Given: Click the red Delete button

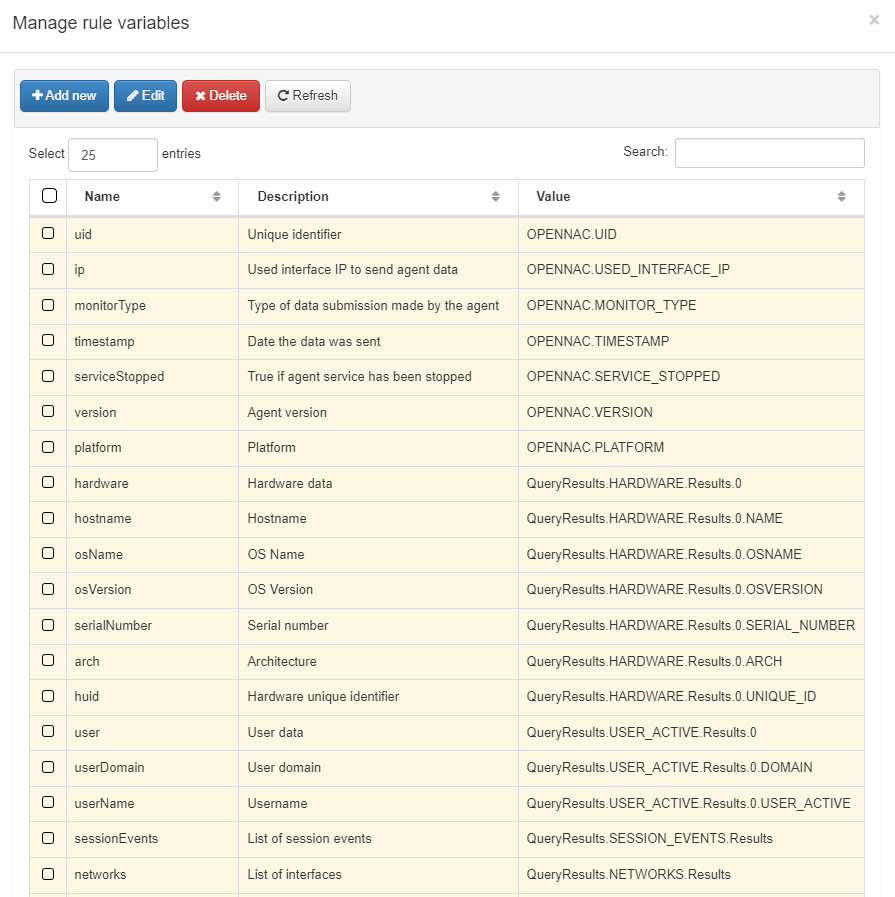Looking at the screenshot, I should [220, 96].
